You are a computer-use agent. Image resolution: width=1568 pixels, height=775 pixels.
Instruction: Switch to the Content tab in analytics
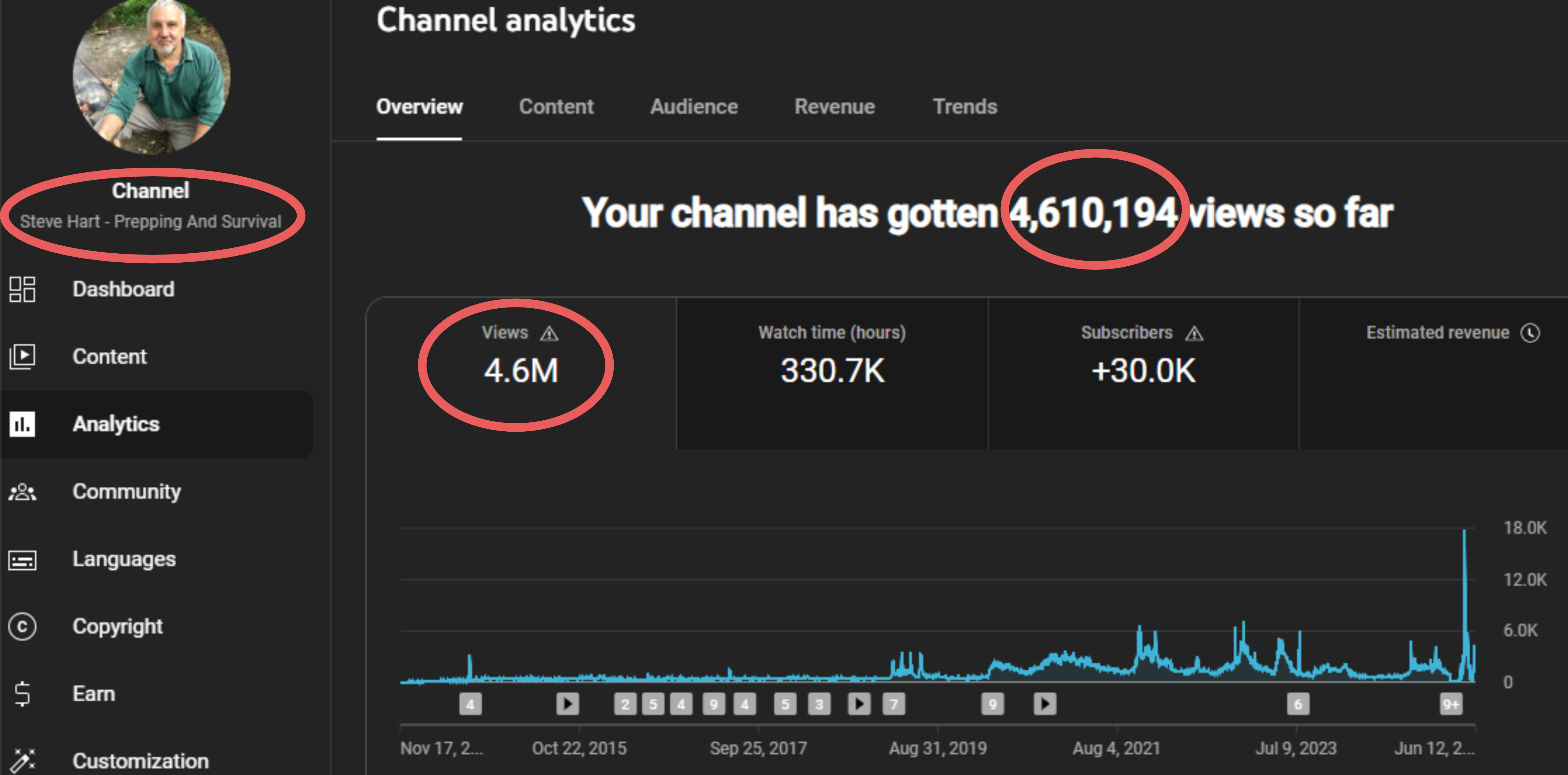(x=556, y=107)
